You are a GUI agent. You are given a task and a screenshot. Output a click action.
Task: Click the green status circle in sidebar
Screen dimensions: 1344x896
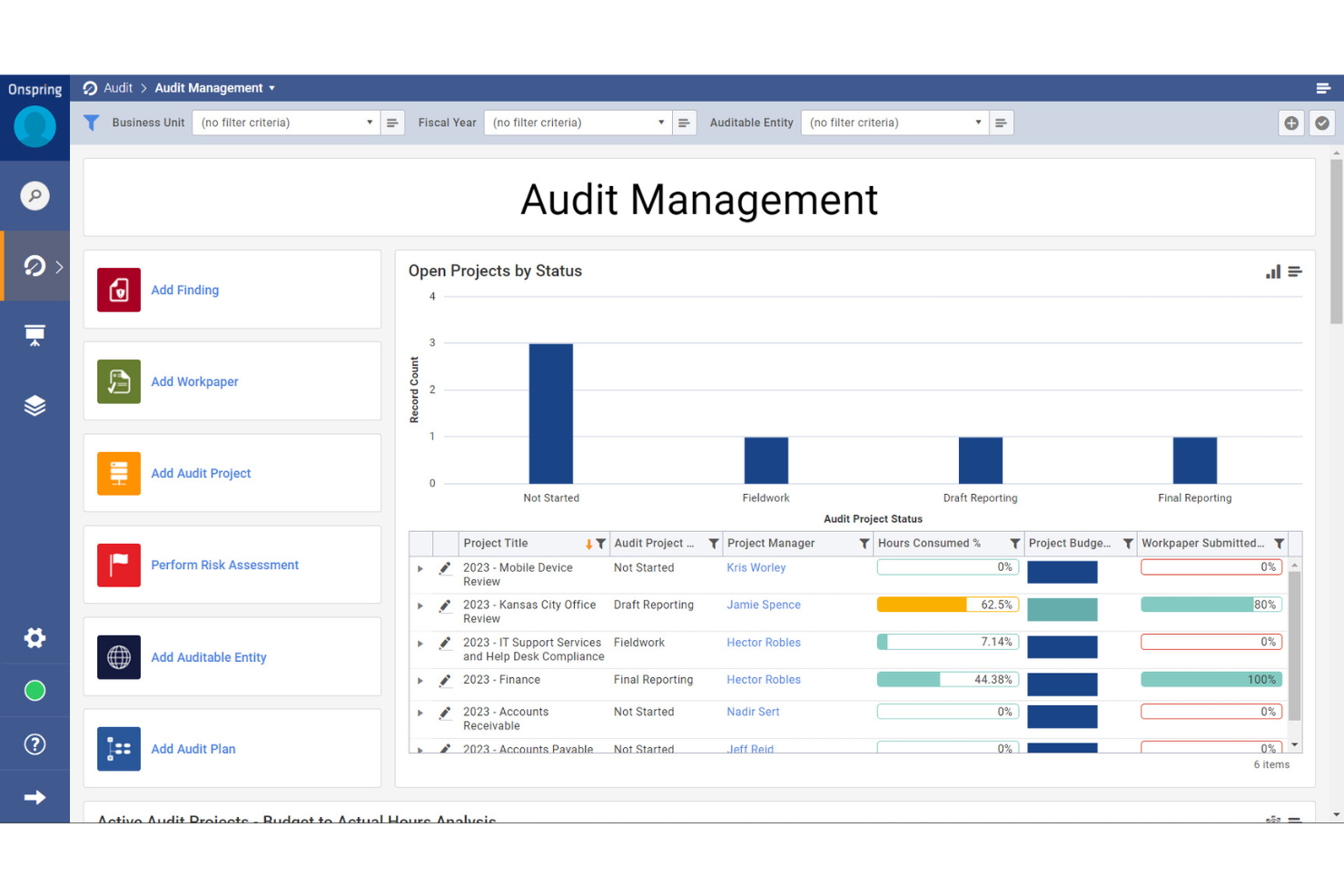[35, 691]
